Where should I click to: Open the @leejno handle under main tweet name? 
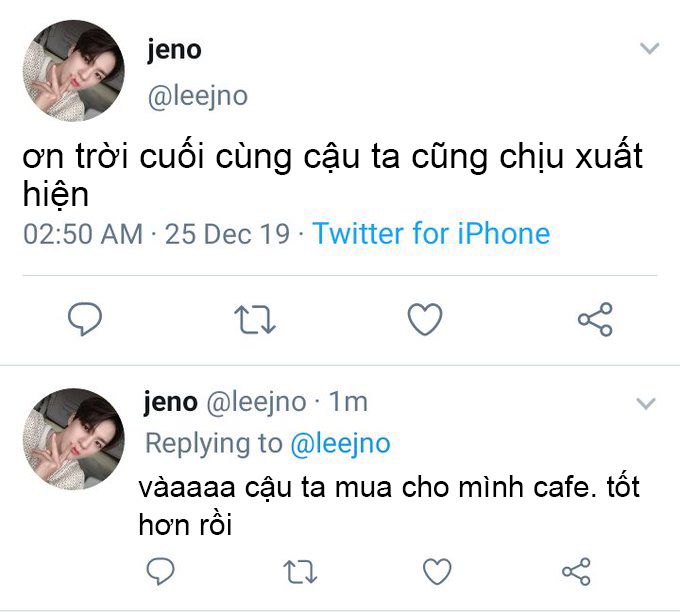click(x=198, y=95)
